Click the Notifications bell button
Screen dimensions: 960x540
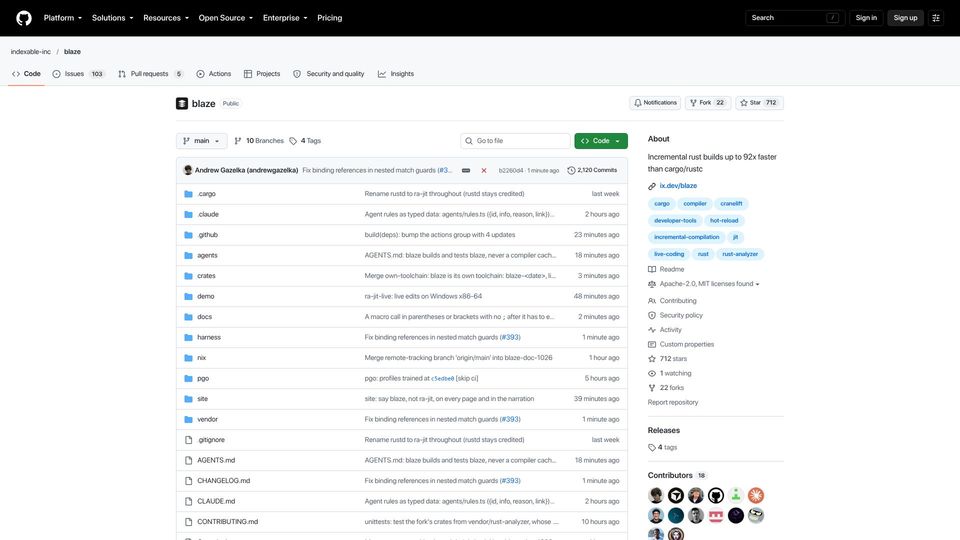tap(655, 103)
